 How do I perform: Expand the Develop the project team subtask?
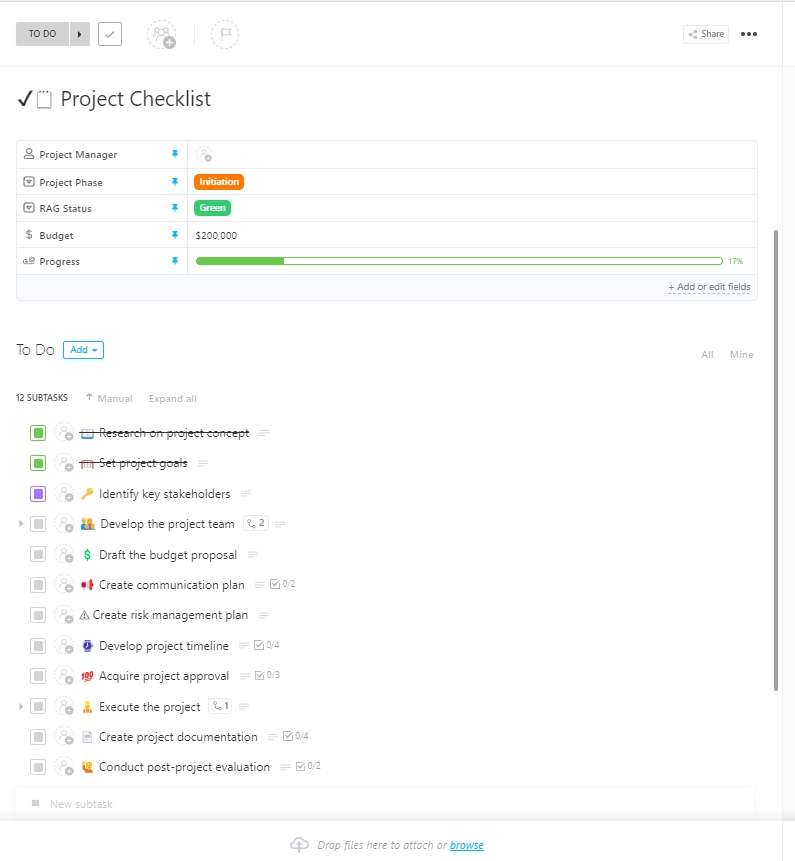pyautogui.click(x=22, y=524)
